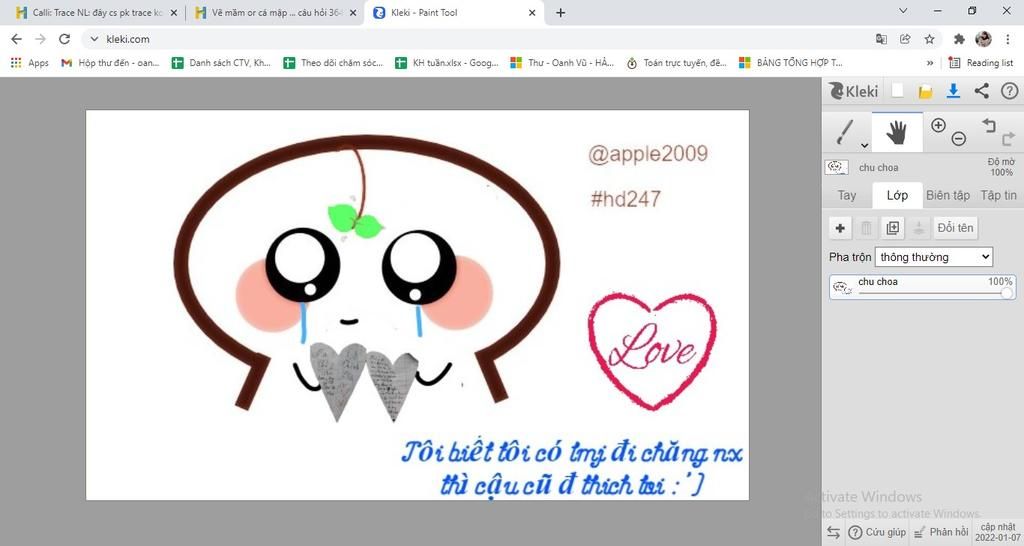The image size is (1024, 546).
Task: Open the Chrome profile avatar
Action: [983, 39]
